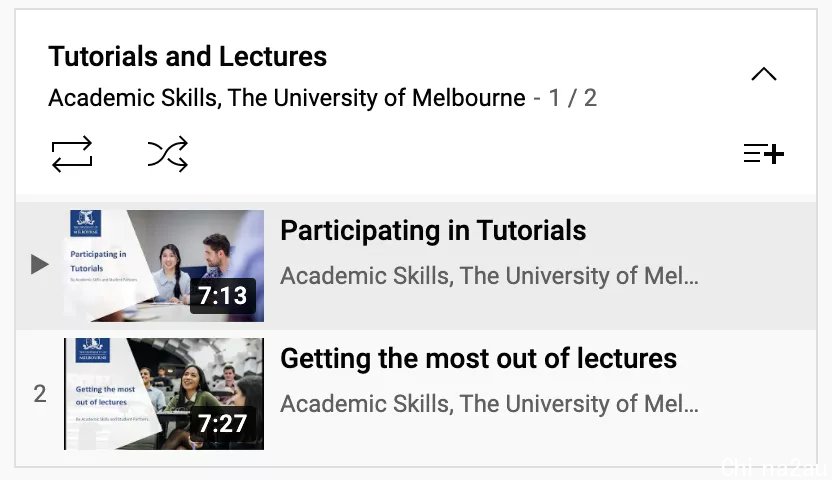This screenshot has width=832, height=480.
Task: Select Getting the most out of lectures title
Action: pos(478,359)
